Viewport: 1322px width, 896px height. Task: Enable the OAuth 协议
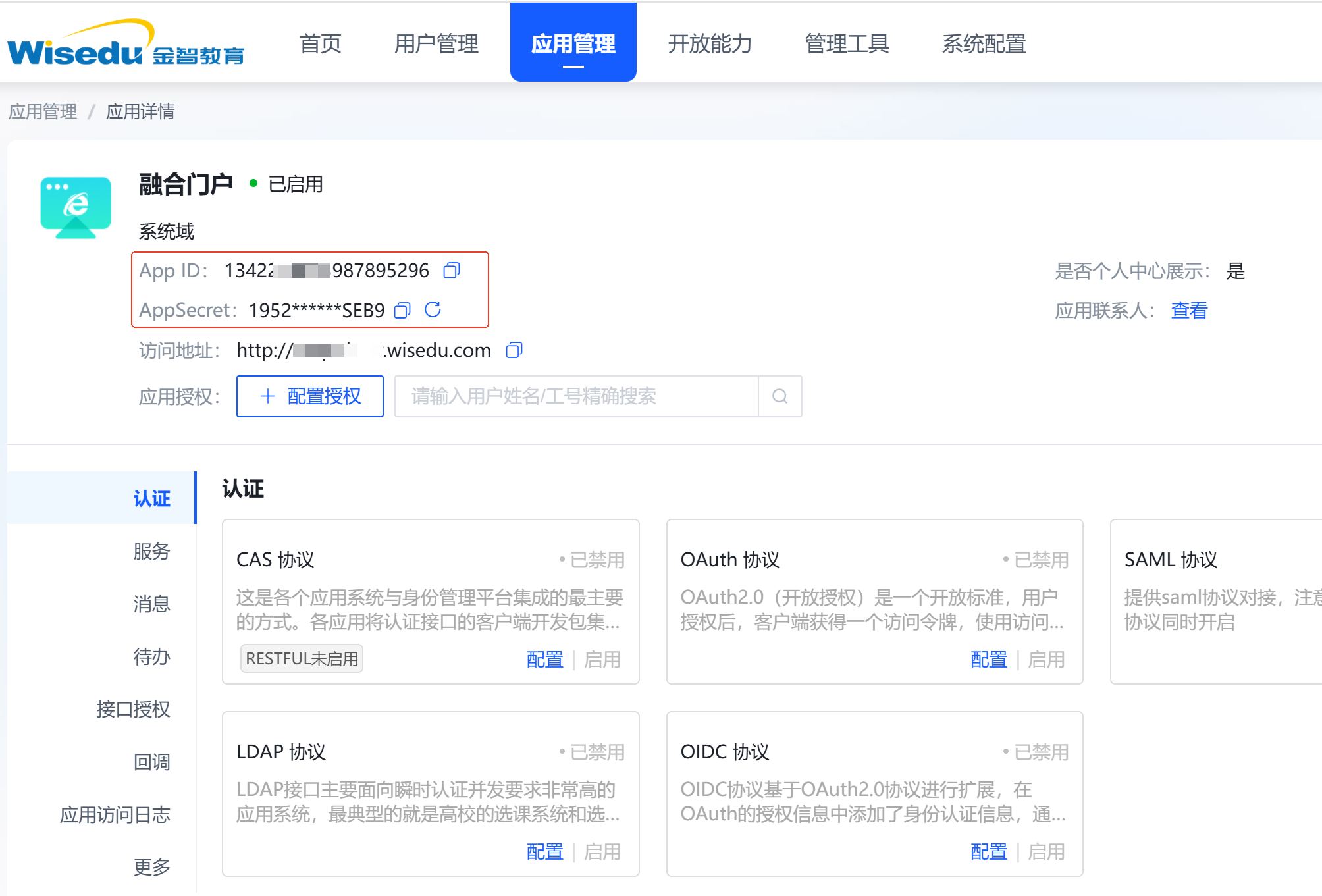tap(1046, 659)
